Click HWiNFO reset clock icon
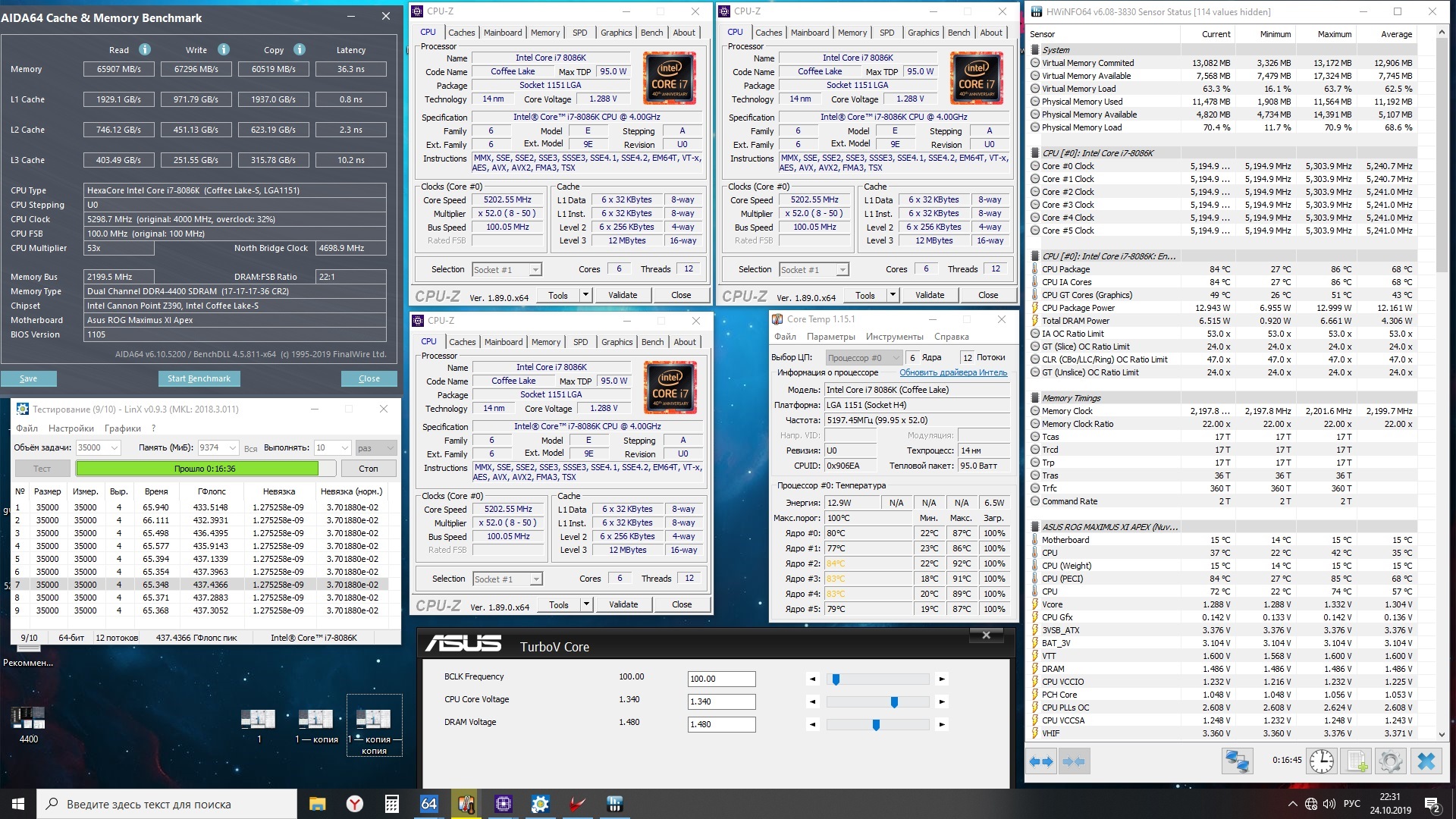The image size is (1456, 819). pyautogui.click(x=1322, y=761)
